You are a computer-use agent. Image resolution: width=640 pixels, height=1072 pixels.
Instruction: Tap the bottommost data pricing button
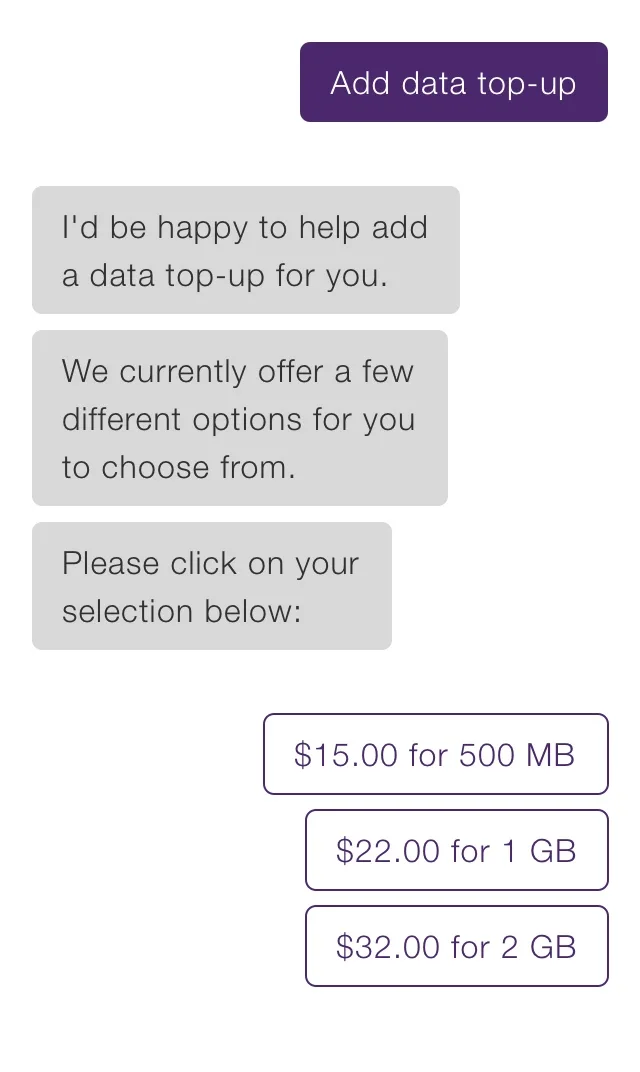(456, 946)
